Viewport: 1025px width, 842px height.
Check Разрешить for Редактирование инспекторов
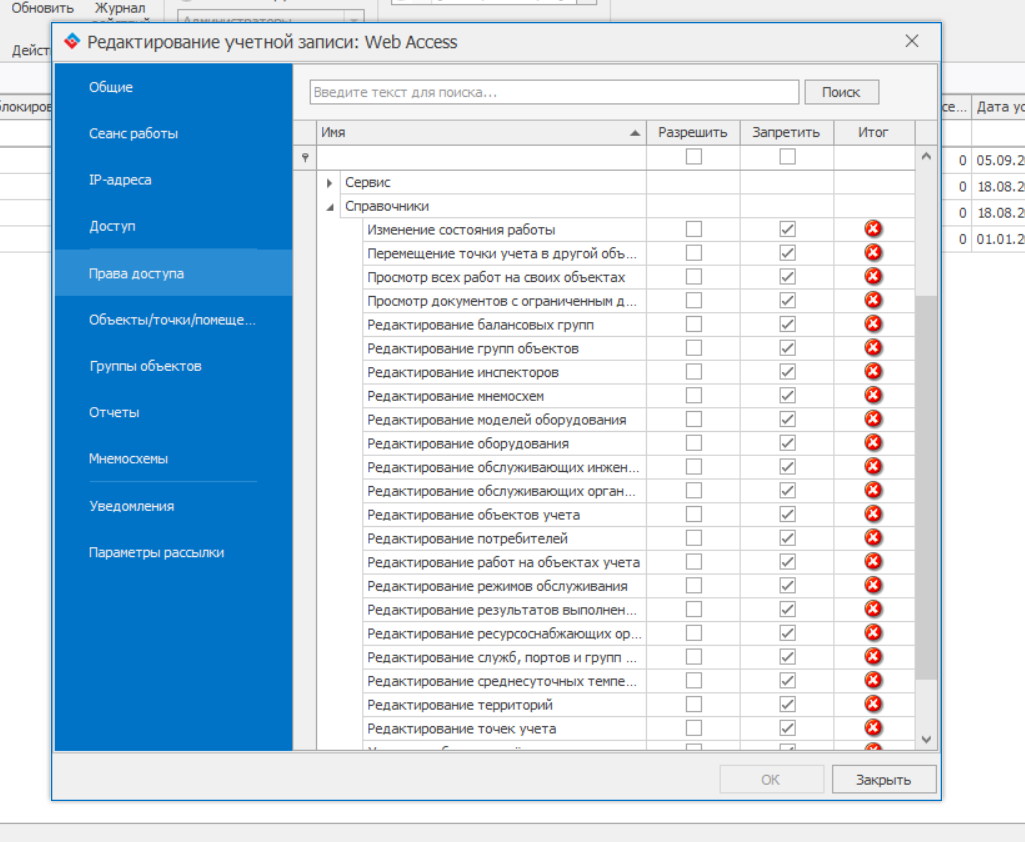pyautogui.click(x=694, y=371)
